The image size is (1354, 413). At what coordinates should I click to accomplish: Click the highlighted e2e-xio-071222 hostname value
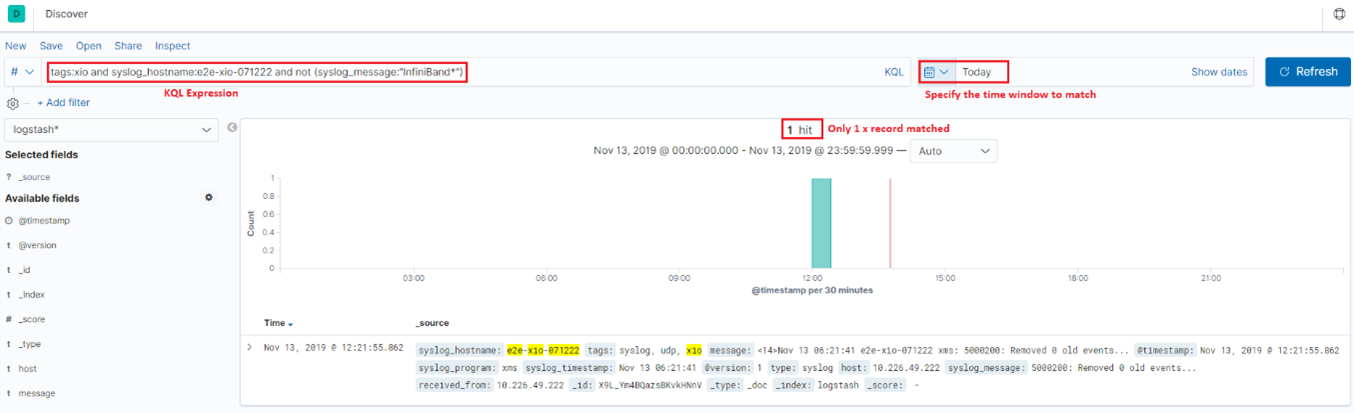pyautogui.click(x=543, y=350)
